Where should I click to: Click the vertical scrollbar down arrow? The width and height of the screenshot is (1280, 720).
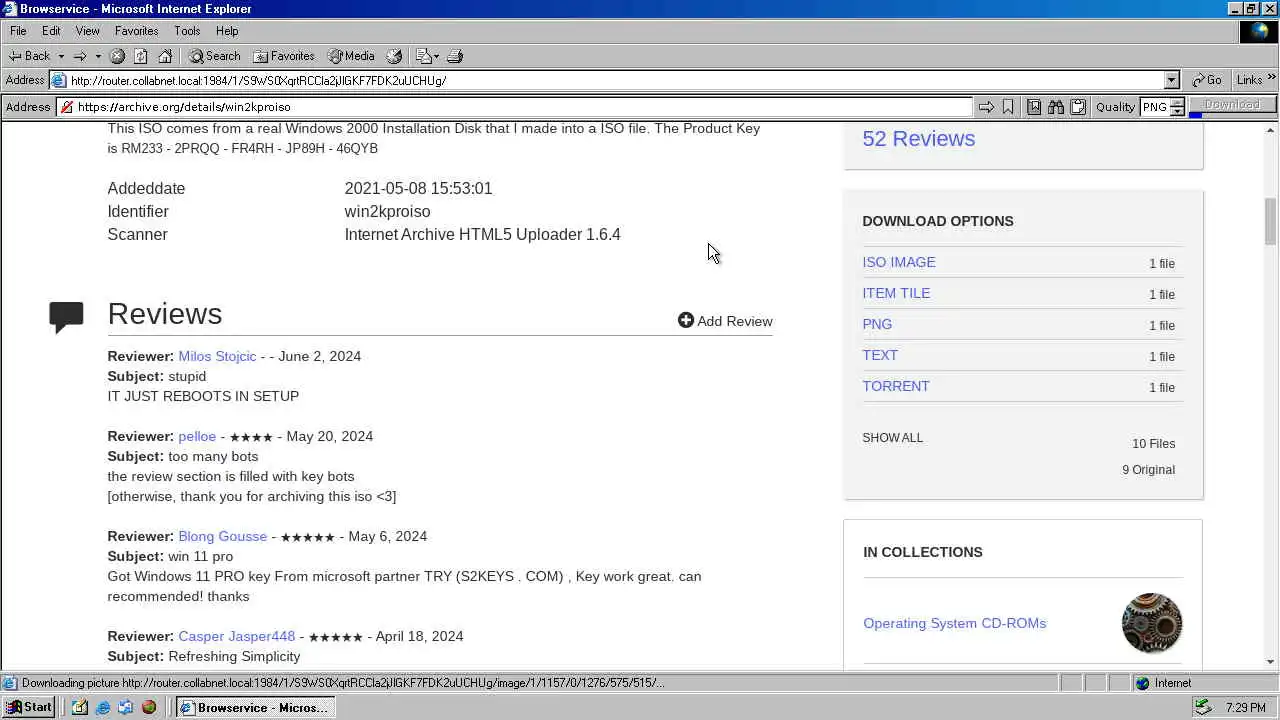point(1271,662)
